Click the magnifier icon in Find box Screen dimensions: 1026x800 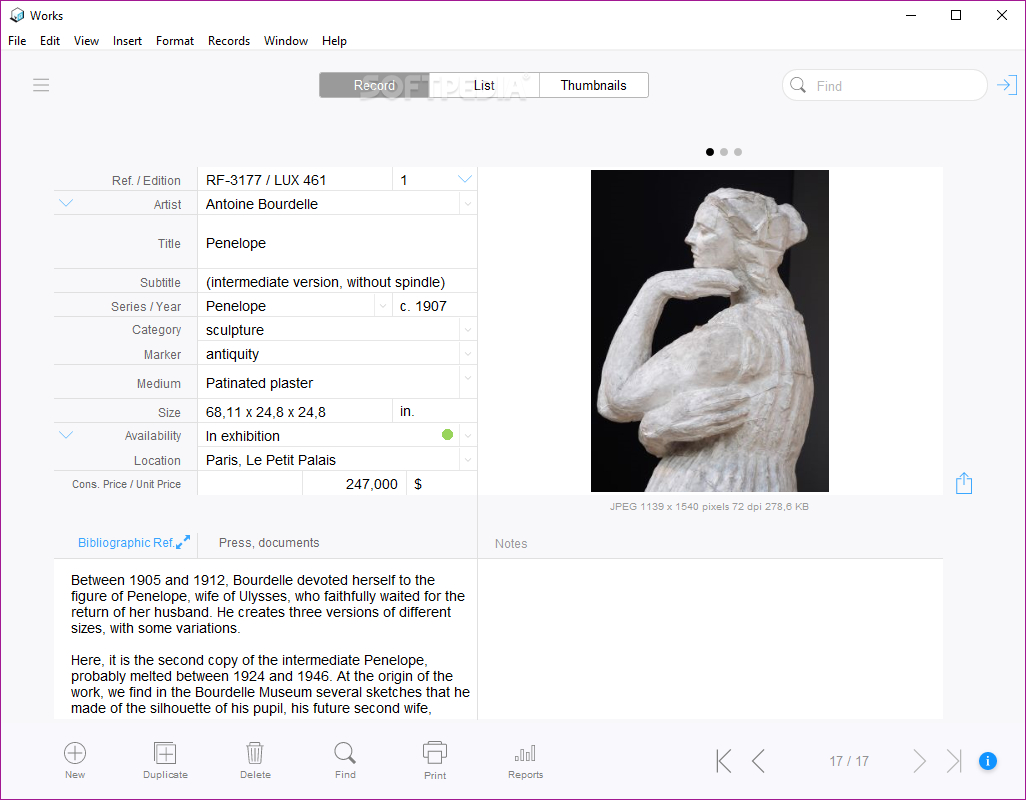pos(798,85)
